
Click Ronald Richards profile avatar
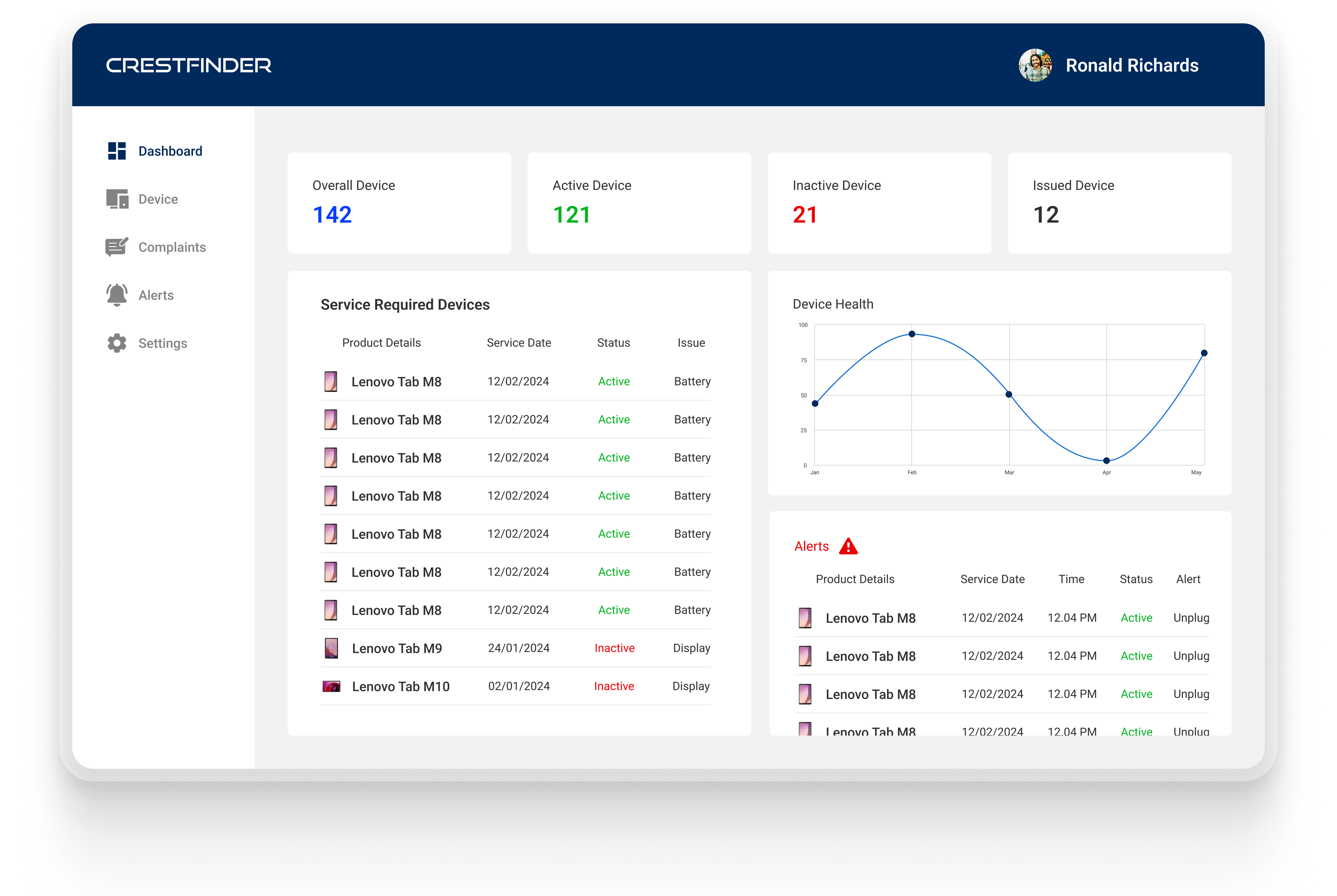tap(1035, 65)
